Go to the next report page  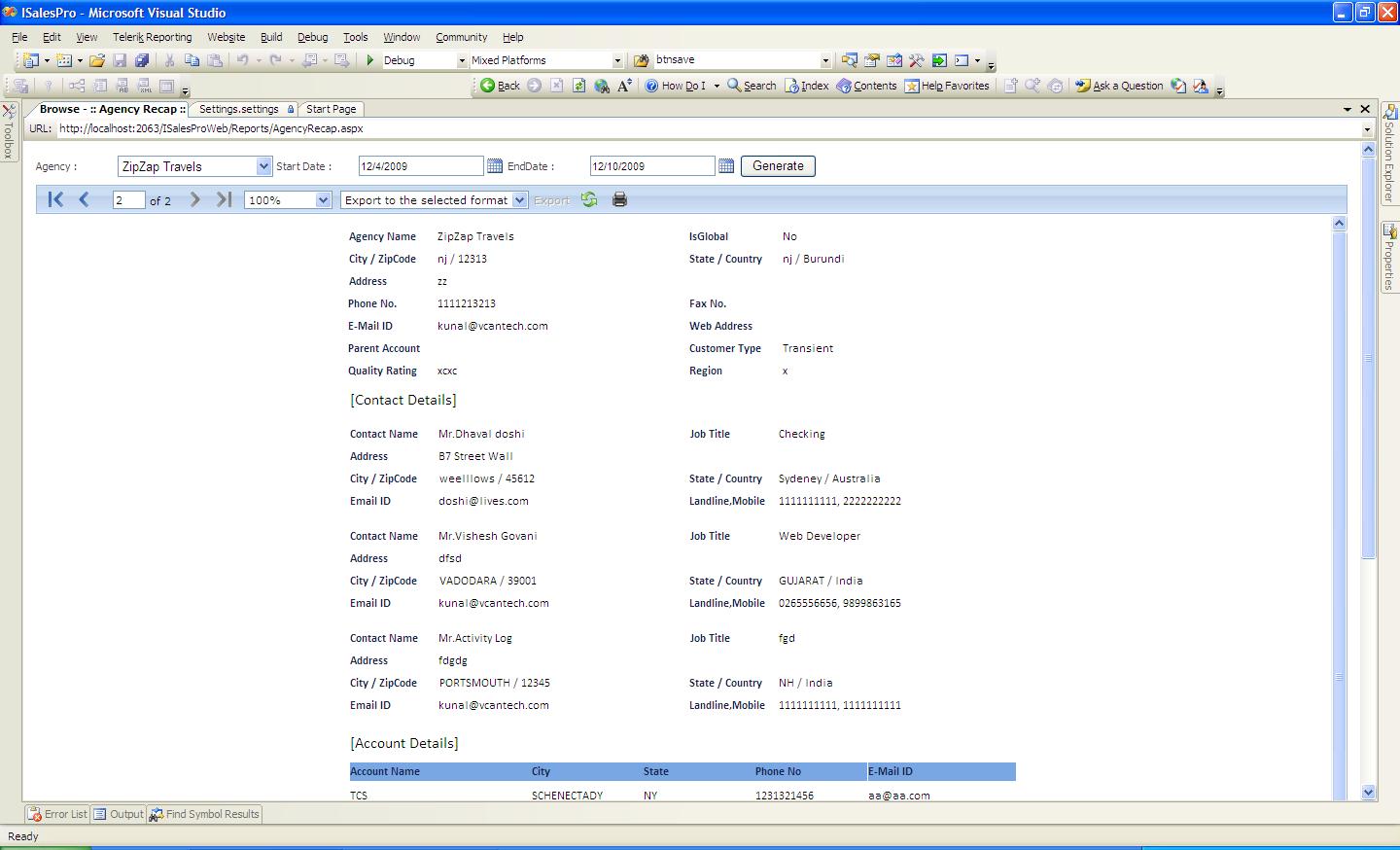pyautogui.click(x=195, y=199)
